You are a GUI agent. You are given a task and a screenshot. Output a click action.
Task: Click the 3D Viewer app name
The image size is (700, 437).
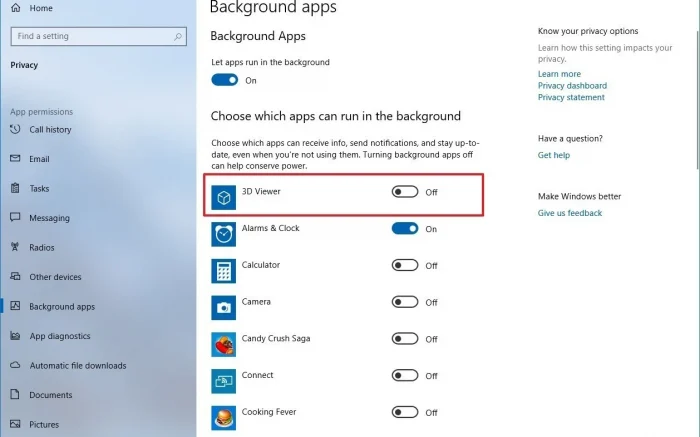[261, 191]
